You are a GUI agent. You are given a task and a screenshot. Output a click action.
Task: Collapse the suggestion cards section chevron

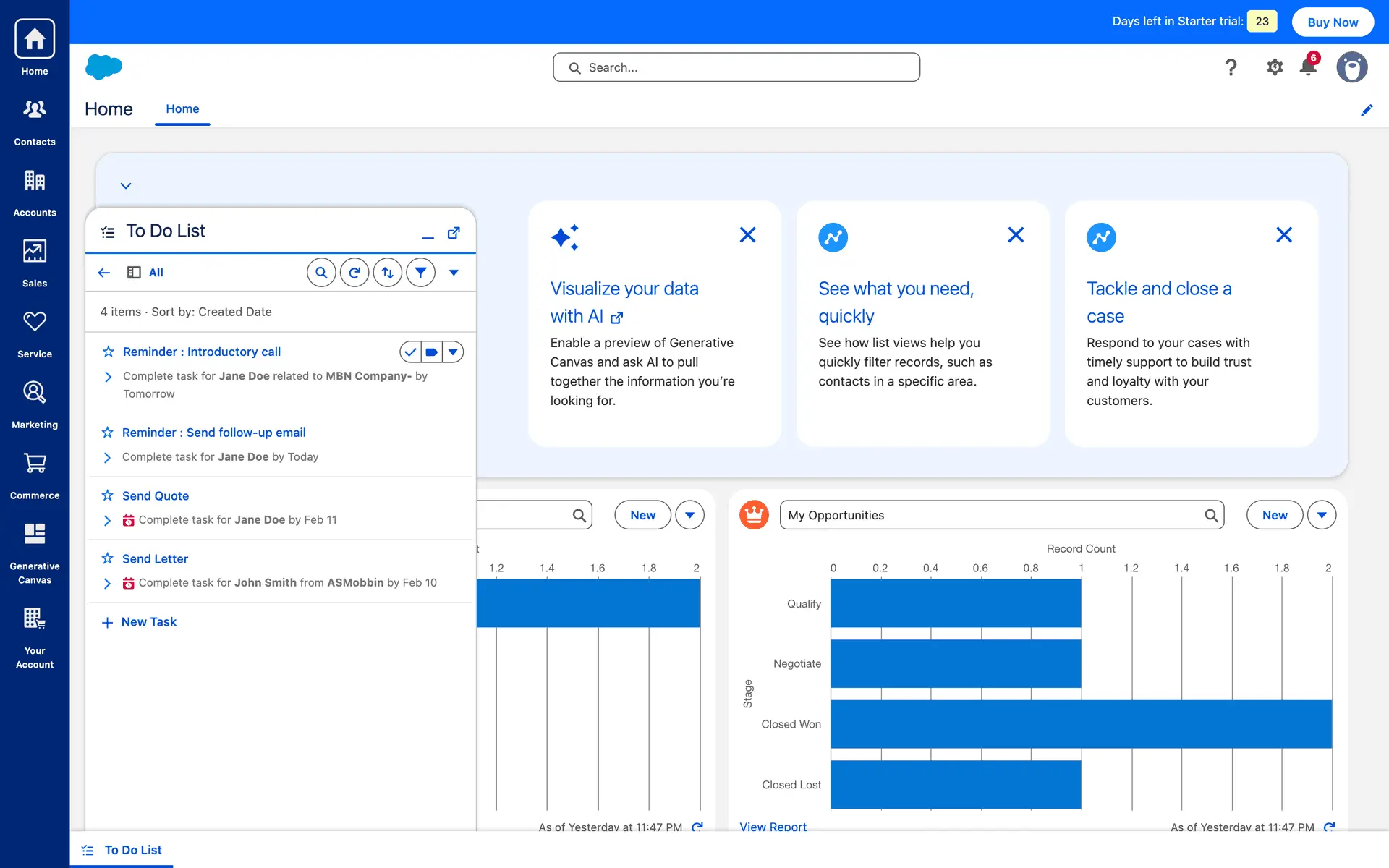coord(126,186)
